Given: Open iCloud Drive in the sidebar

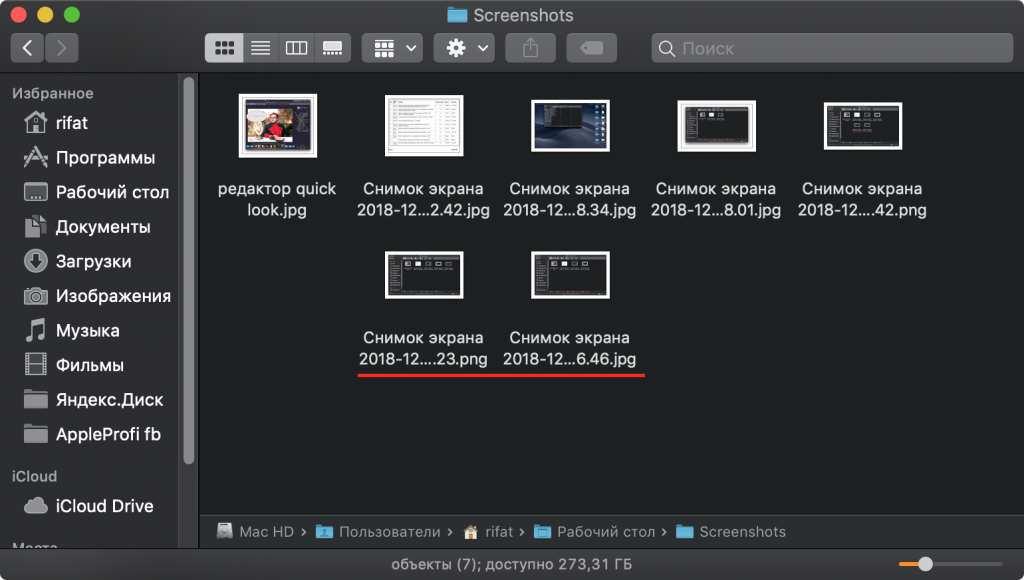Looking at the screenshot, I should click(x=104, y=506).
